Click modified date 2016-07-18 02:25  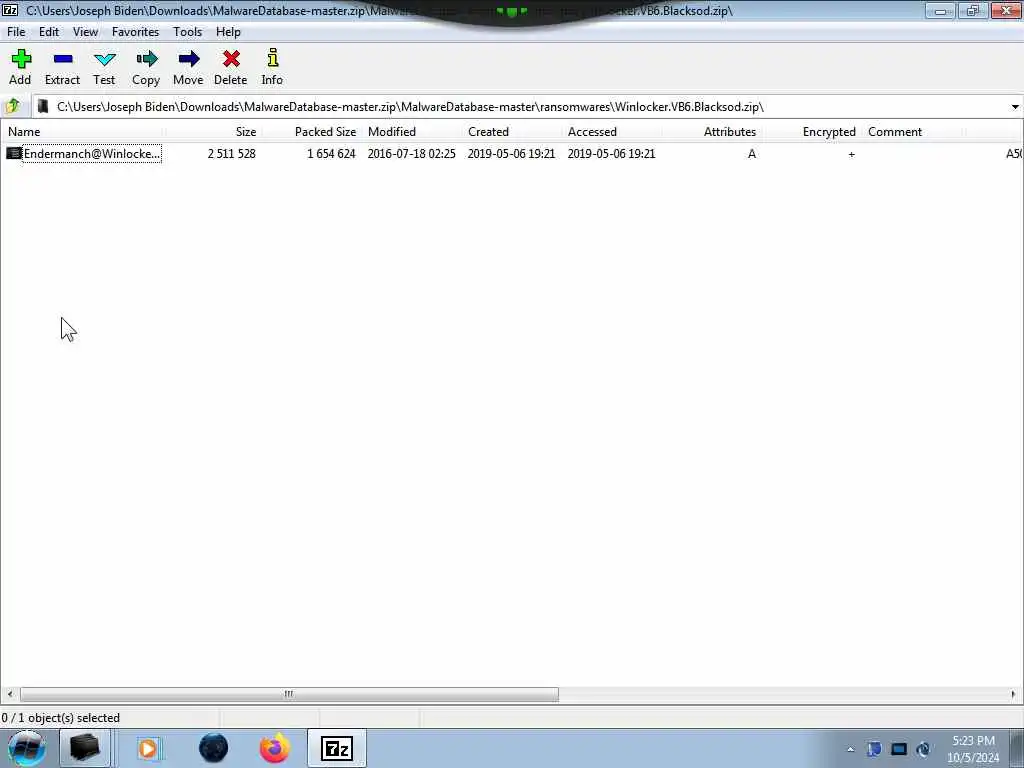(411, 153)
